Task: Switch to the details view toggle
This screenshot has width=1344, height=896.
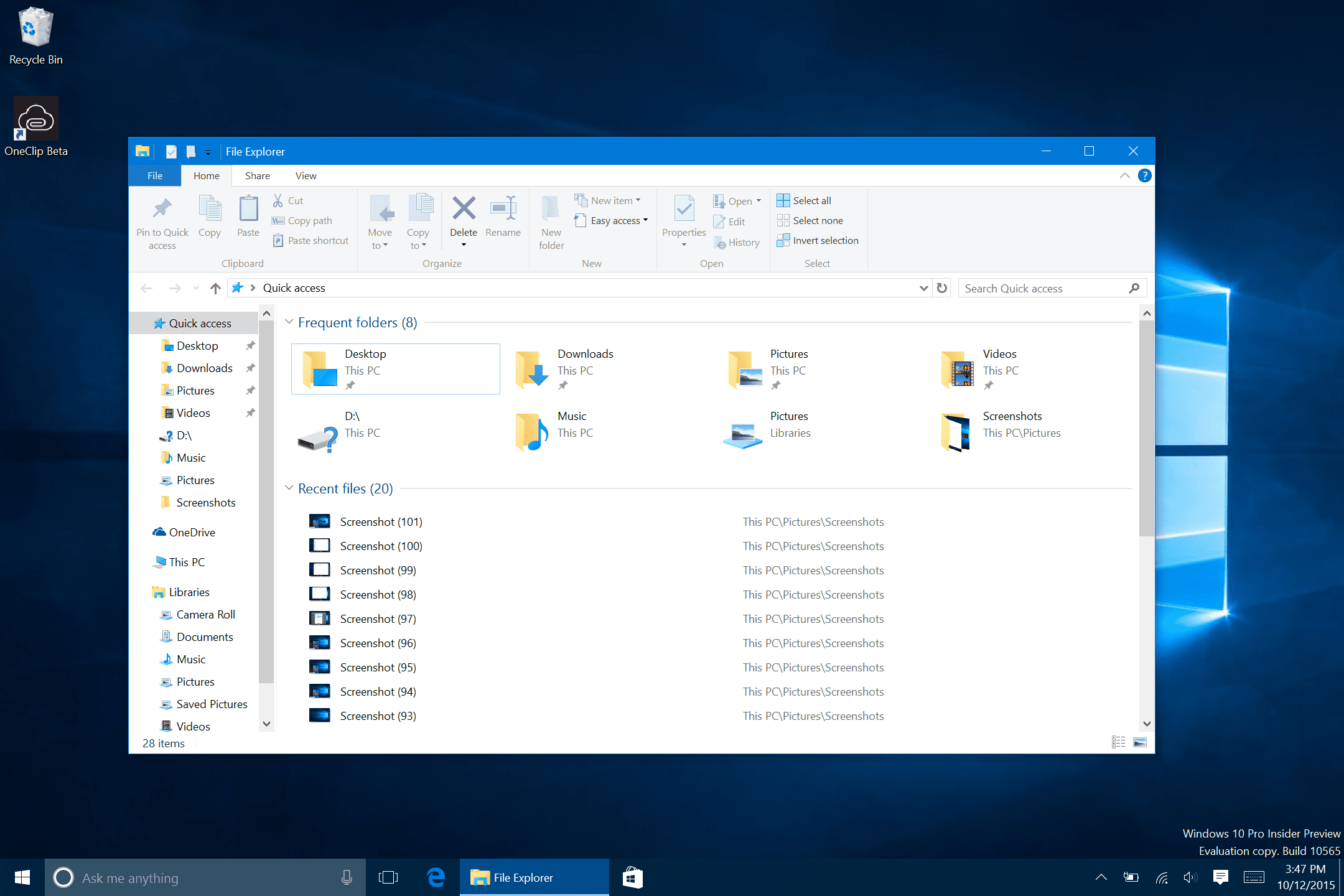Action: tap(1118, 742)
